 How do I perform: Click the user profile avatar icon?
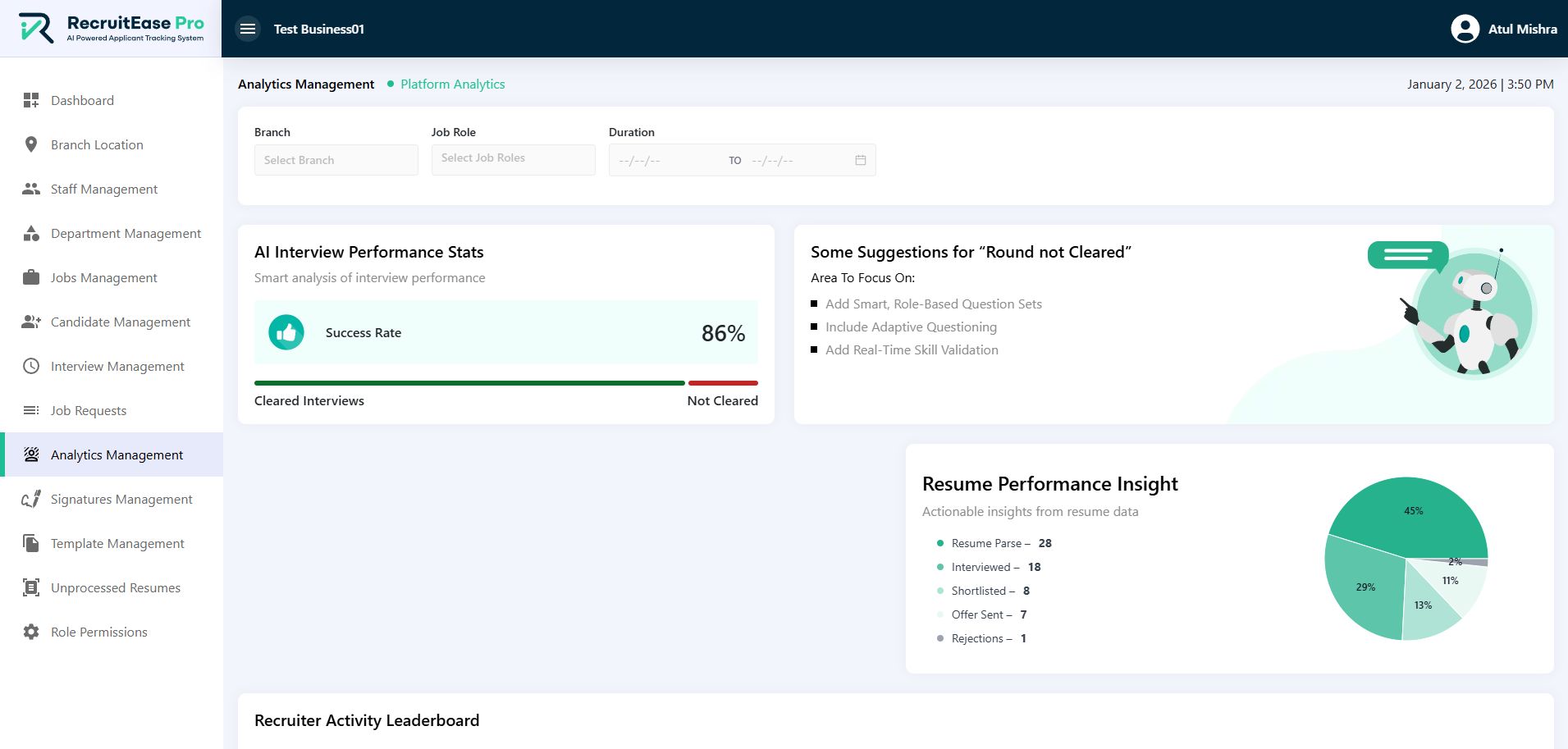(1465, 29)
